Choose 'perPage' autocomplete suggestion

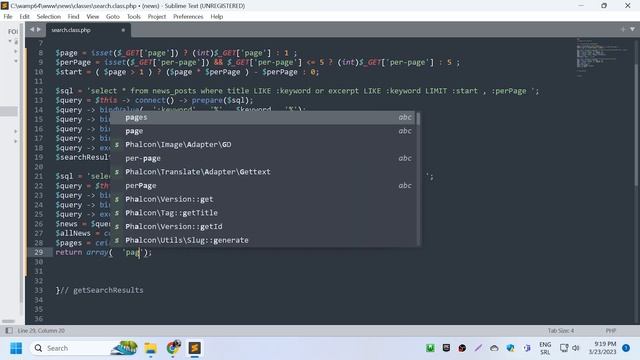tap(263, 186)
